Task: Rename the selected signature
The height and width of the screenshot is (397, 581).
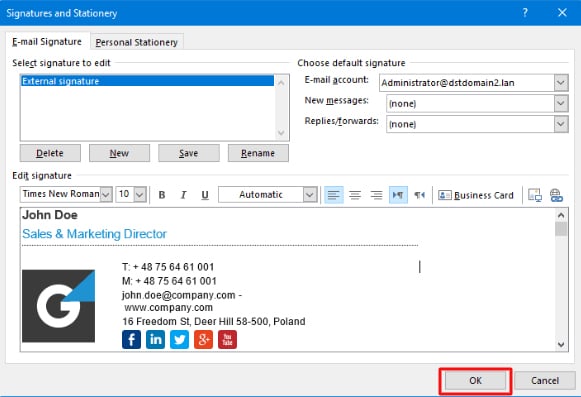Action: (x=258, y=153)
